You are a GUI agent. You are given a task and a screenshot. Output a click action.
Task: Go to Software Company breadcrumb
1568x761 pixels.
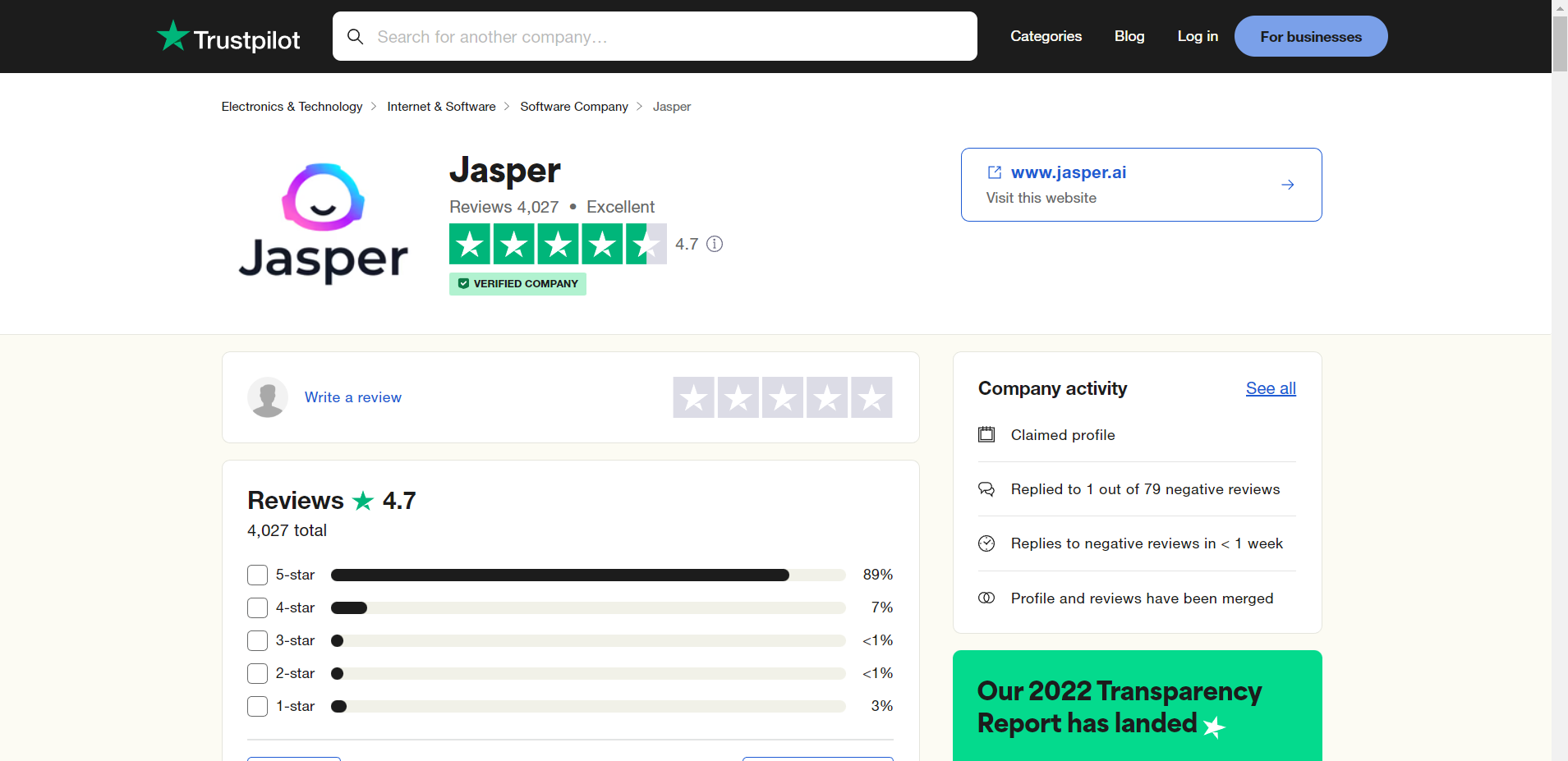click(574, 107)
